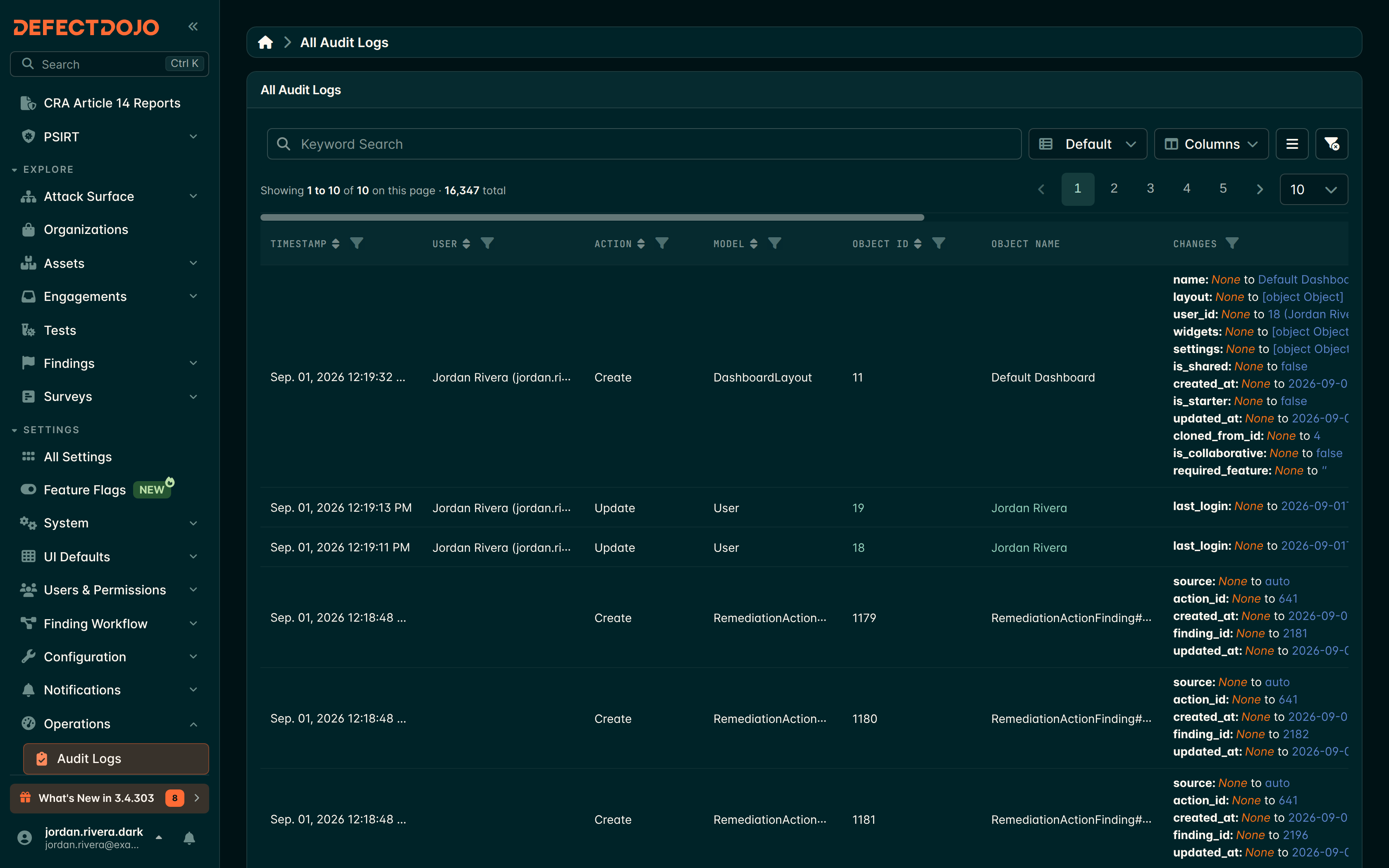Expand Attack Surface section

(x=109, y=196)
